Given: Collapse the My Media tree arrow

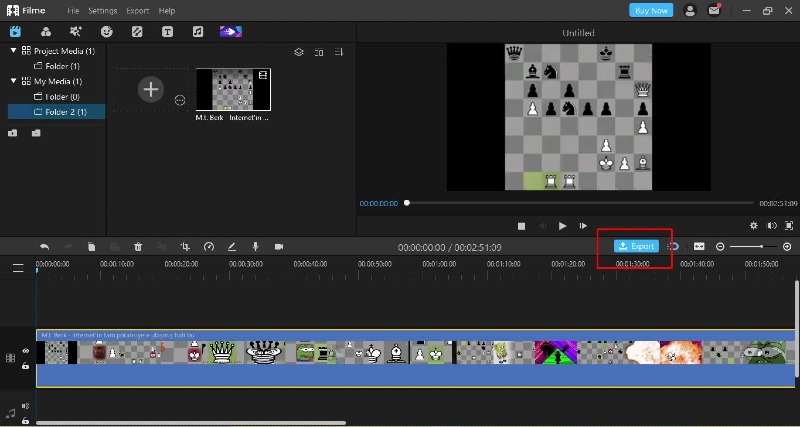Looking at the screenshot, I should (14, 81).
